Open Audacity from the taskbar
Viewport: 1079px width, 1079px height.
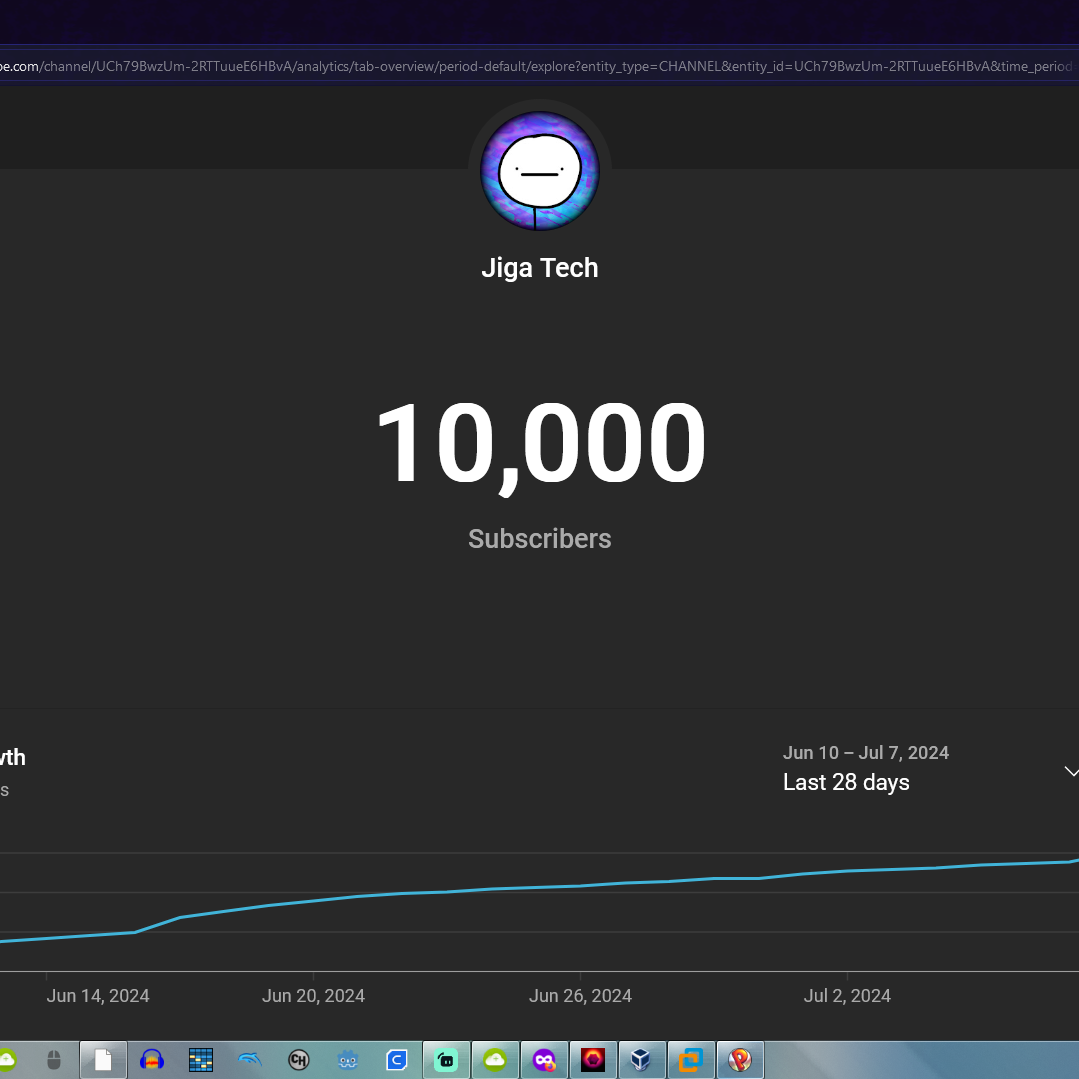[152, 1060]
